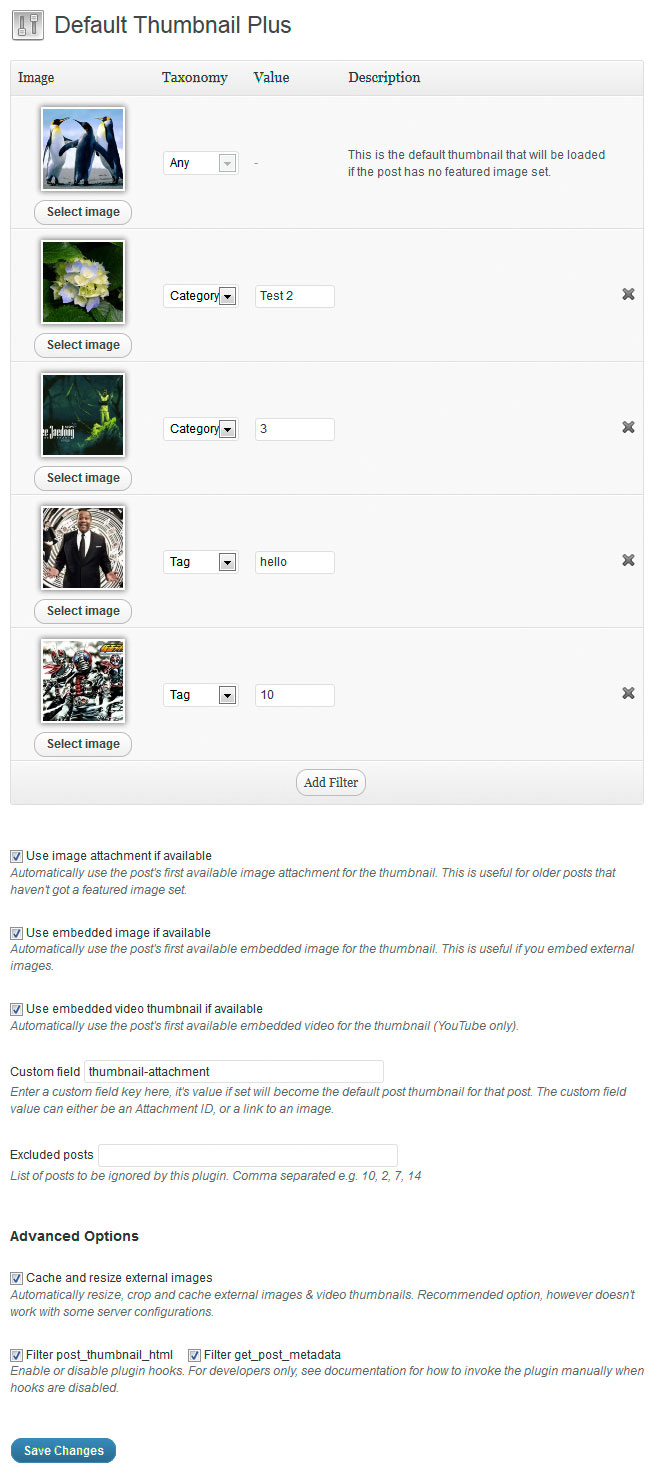Focus the Excluded posts input
Image resolution: width=652 pixels, height=1478 pixels.
(x=248, y=1155)
